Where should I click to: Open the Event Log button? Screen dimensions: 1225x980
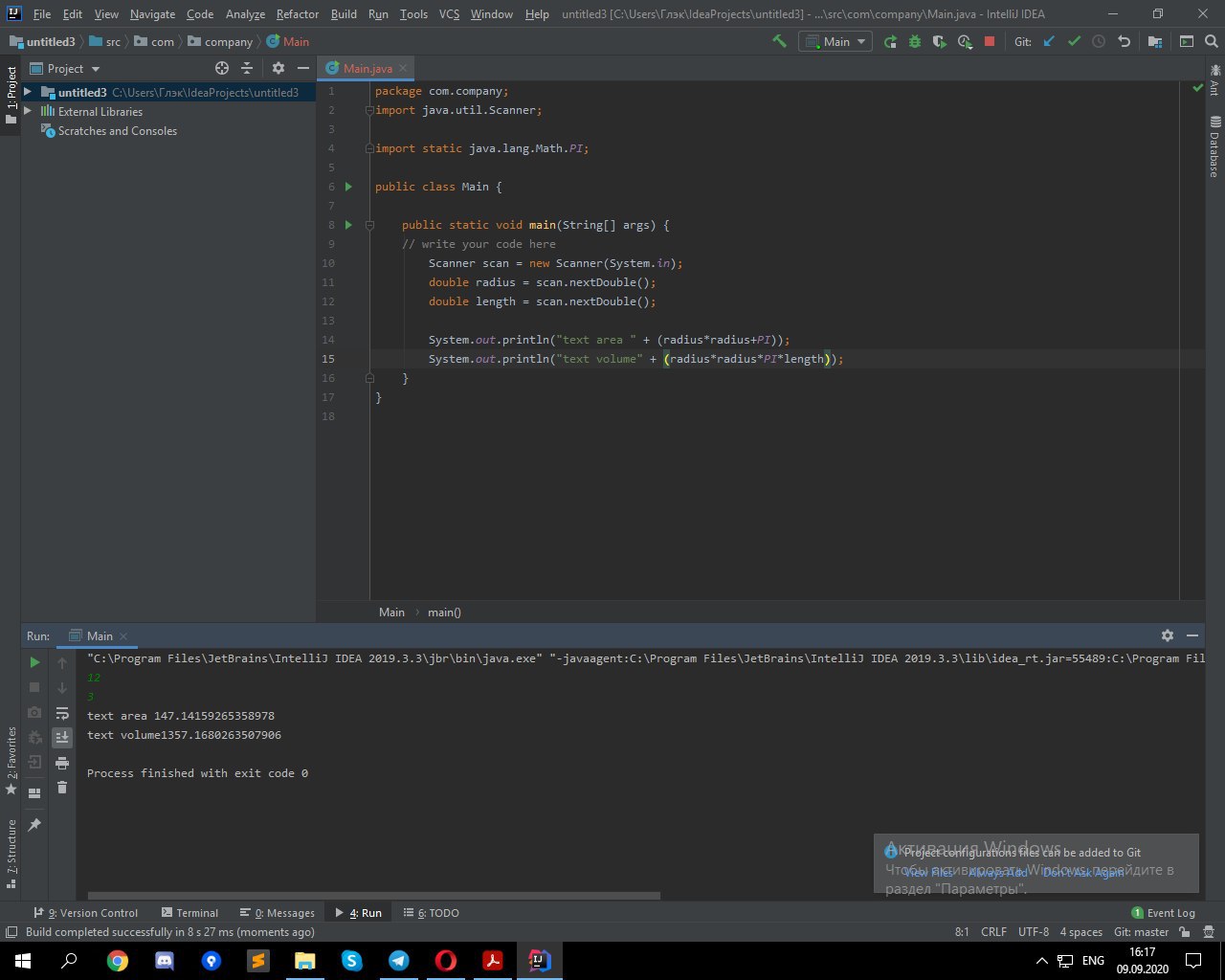1163,913
